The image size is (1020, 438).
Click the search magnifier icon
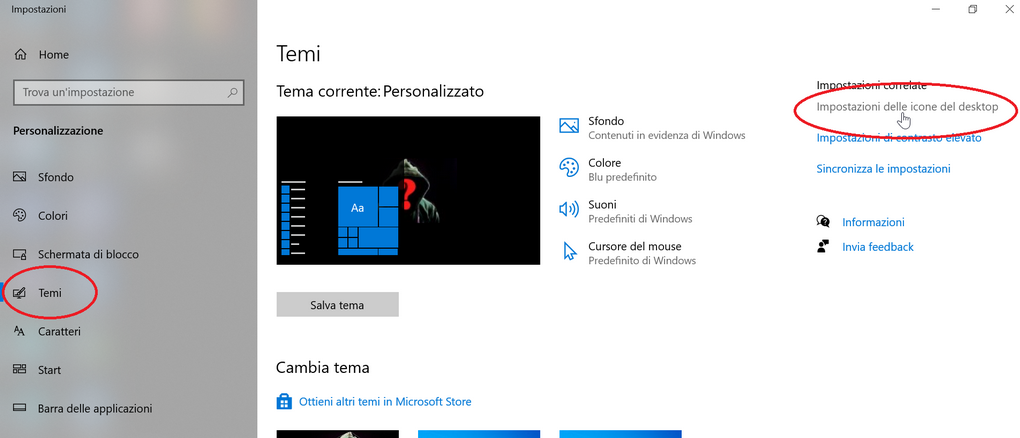click(232, 92)
